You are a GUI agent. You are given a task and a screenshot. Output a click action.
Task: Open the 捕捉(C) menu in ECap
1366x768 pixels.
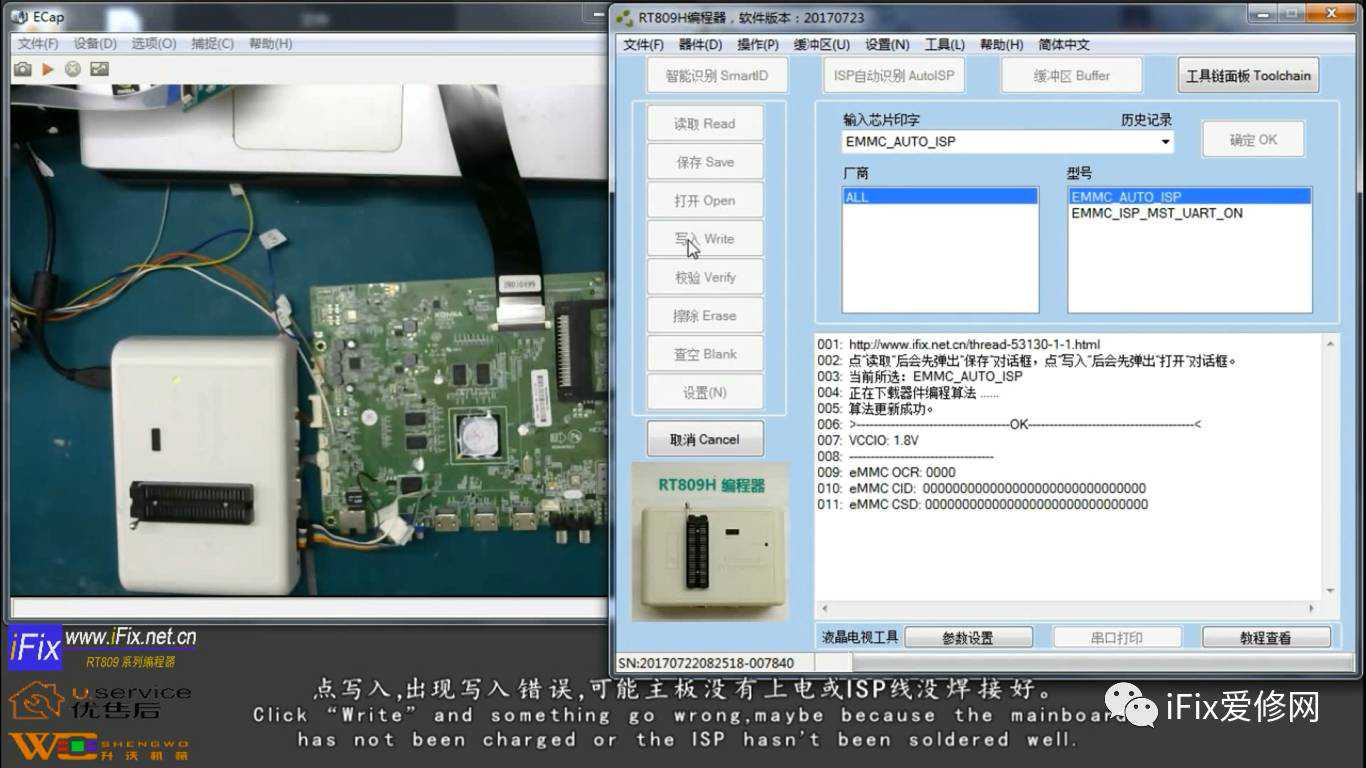pos(212,43)
